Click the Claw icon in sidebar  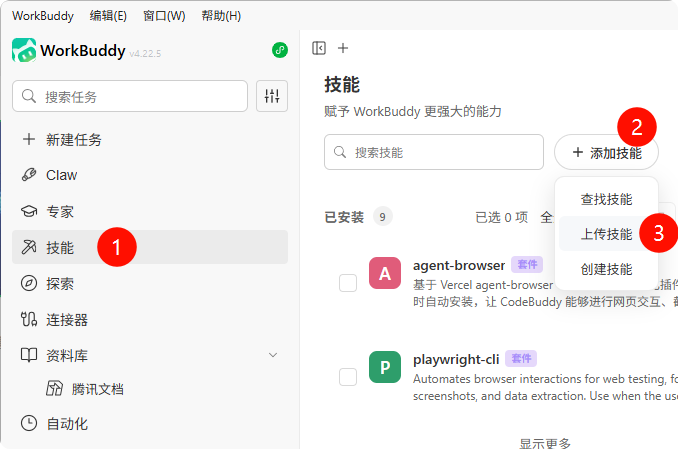pyautogui.click(x=29, y=175)
